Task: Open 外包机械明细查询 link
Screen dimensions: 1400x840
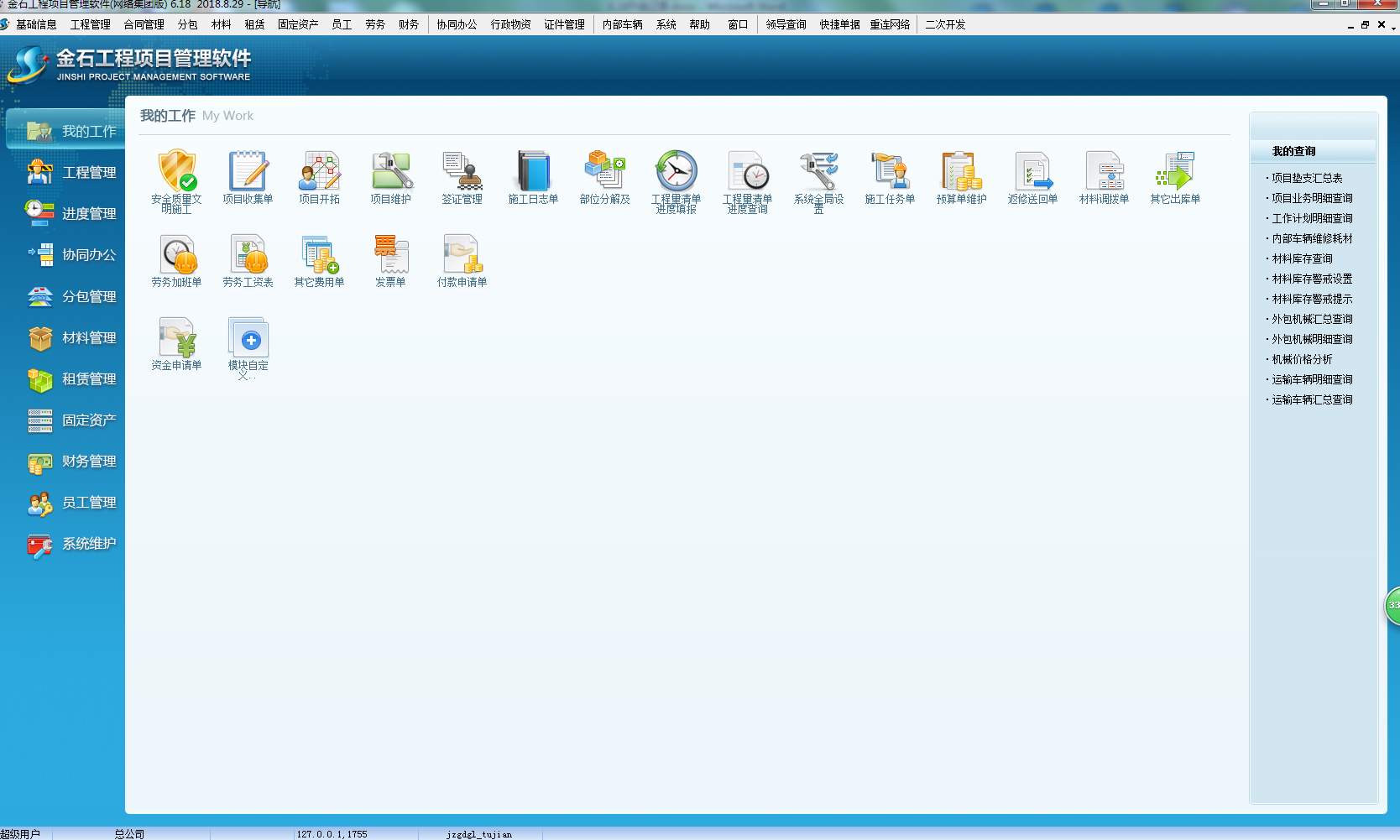Action: (1312, 339)
